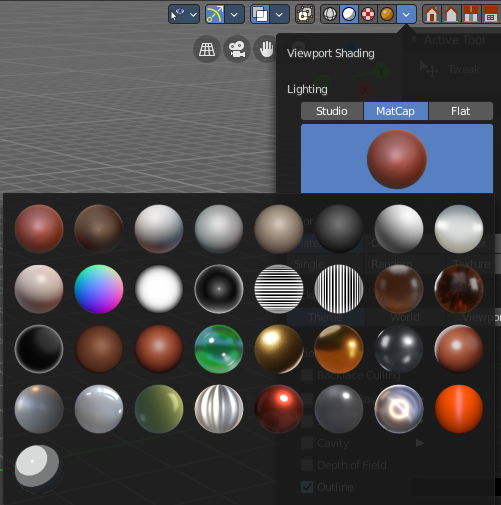The height and width of the screenshot is (505, 501).
Task: Switch to Wireframe shading mode
Action: [330, 14]
